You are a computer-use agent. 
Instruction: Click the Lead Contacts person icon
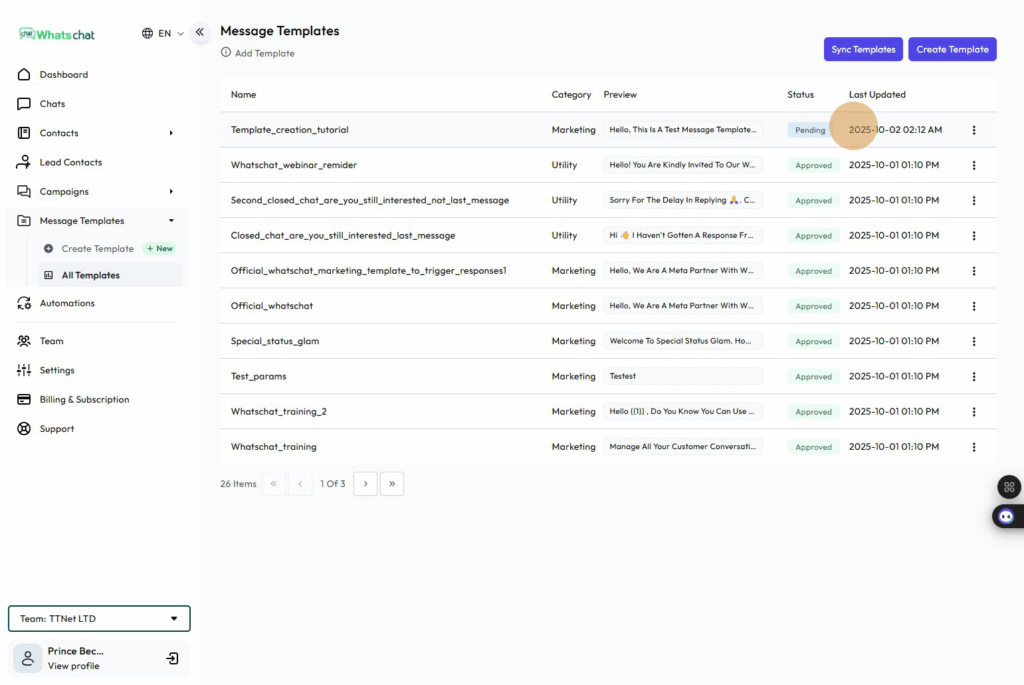coord(24,162)
